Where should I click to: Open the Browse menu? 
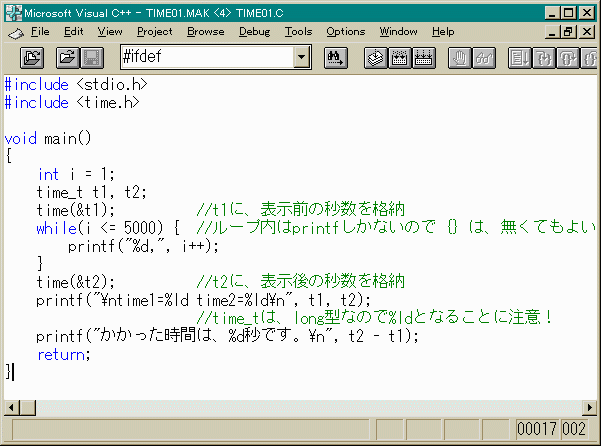pyautogui.click(x=205, y=31)
